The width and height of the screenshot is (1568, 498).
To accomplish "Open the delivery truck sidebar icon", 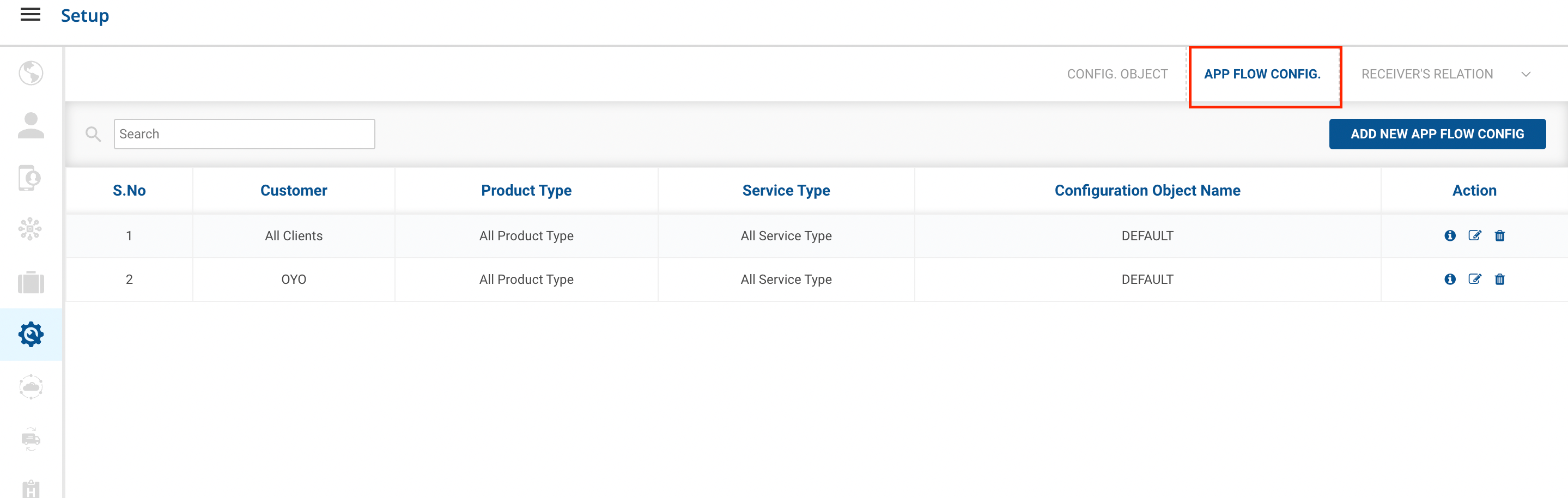I will pos(31,438).
